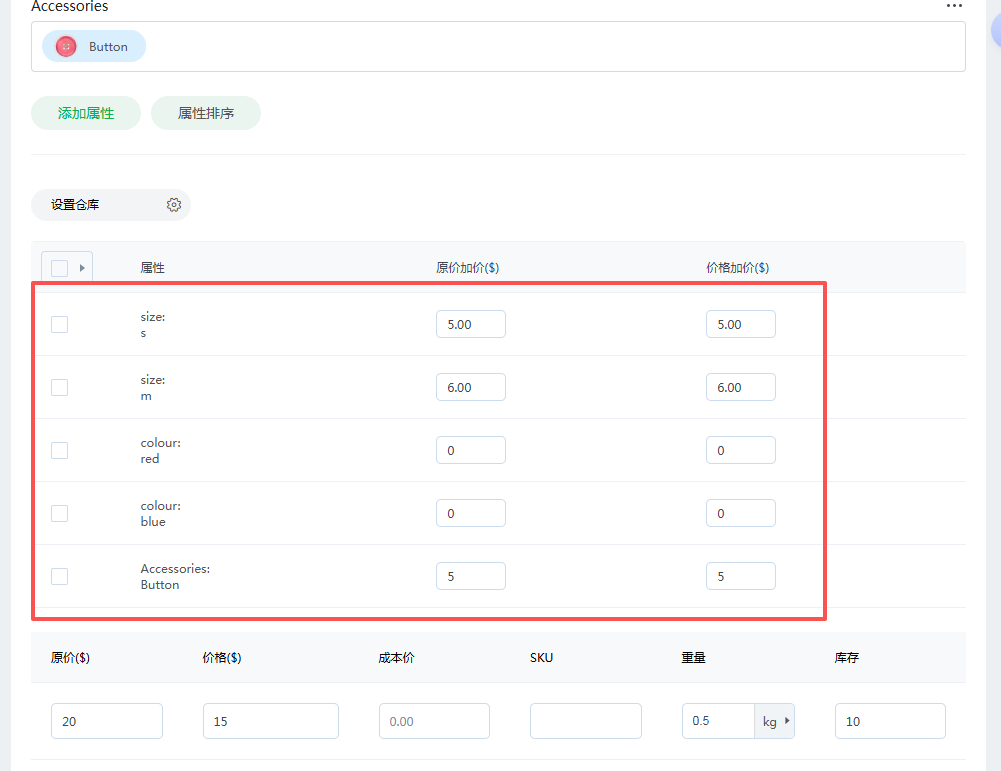Open the kg weight unit dropdown
1001x771 pixels.
tap(774, 721)
